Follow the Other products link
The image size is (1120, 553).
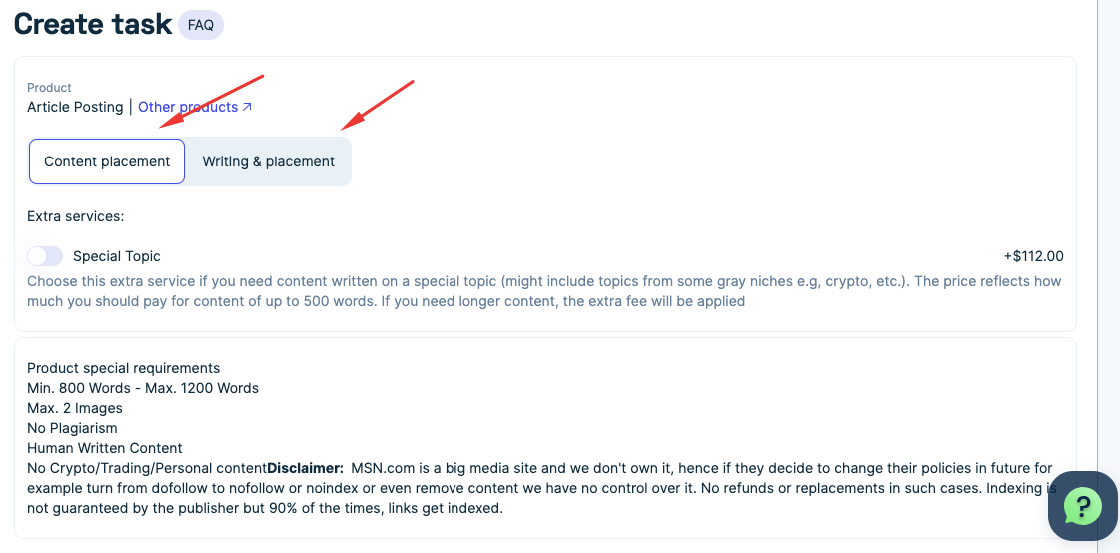pyautogui.click(x=188, y=107)
